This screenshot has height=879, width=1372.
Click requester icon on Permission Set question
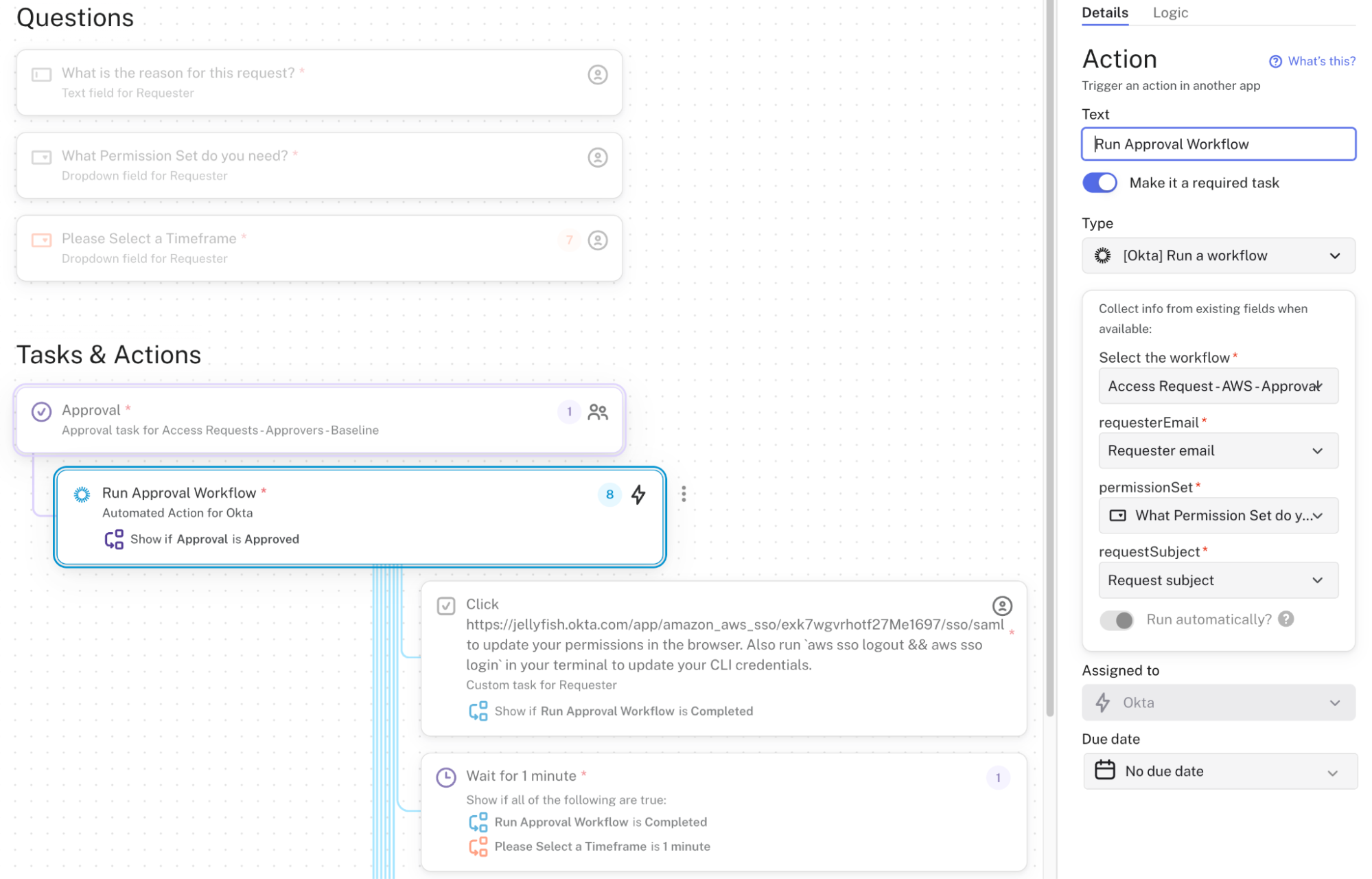598,157
